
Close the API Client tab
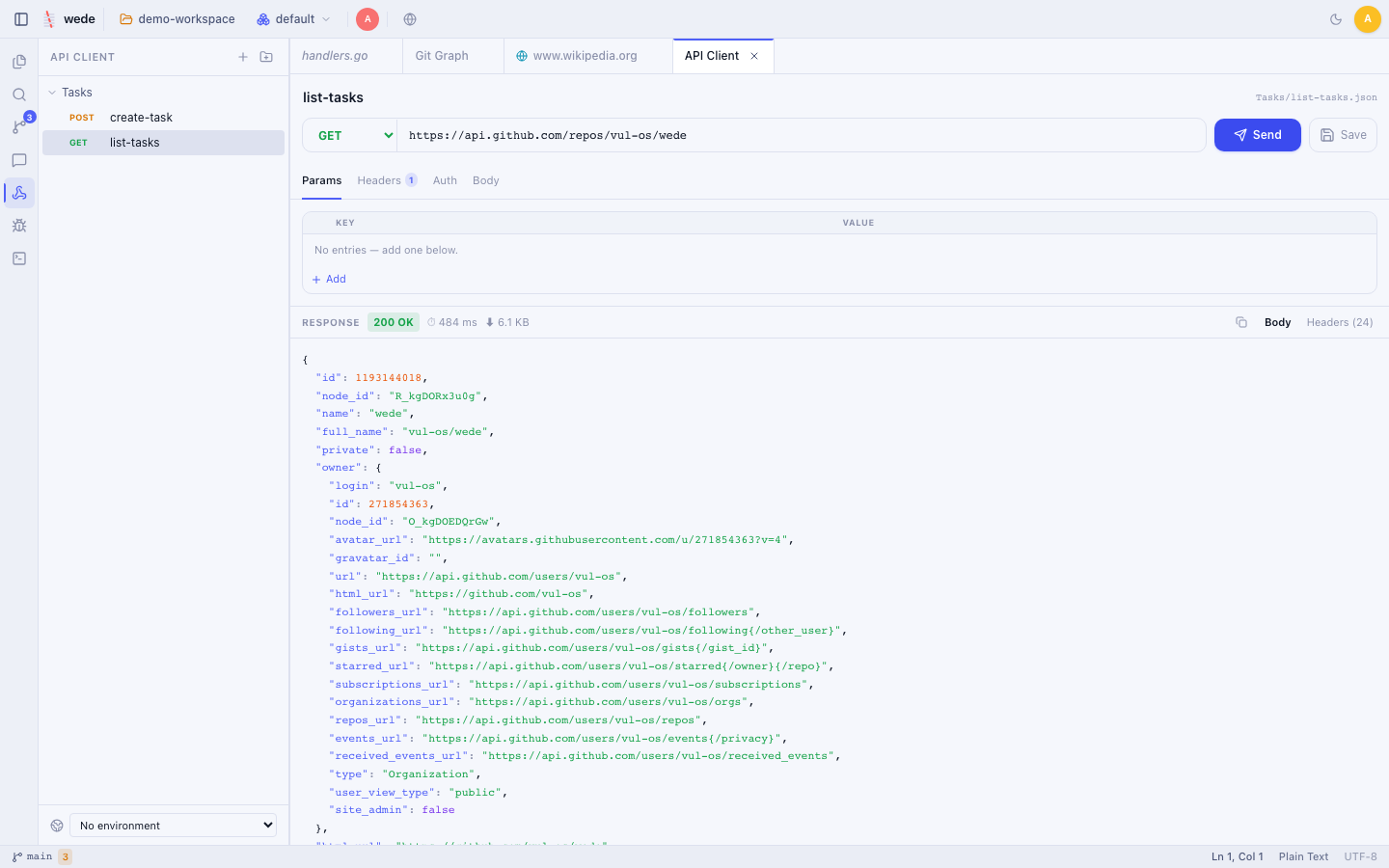tap(754, 56)
